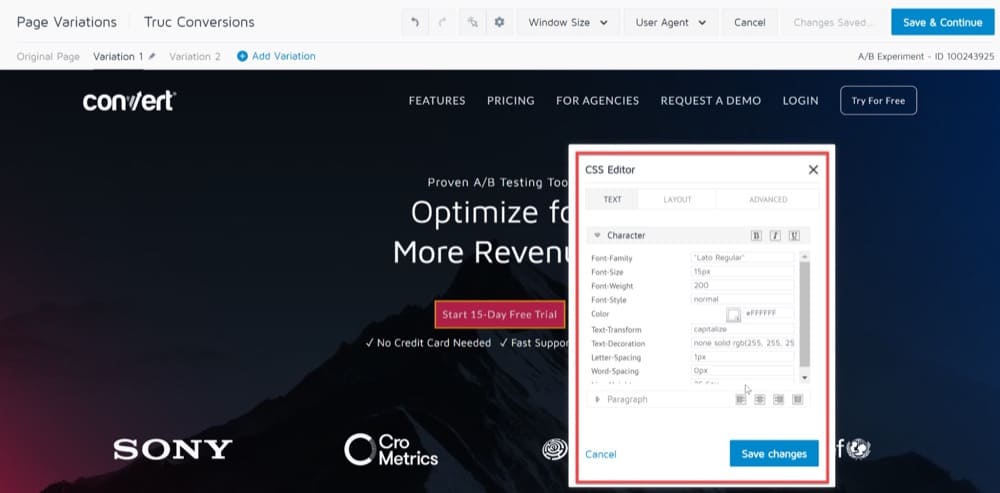This screenshot has height=493, width=1000.
Task: Close the CSS Editor with the X
Action: click(813, 170)
